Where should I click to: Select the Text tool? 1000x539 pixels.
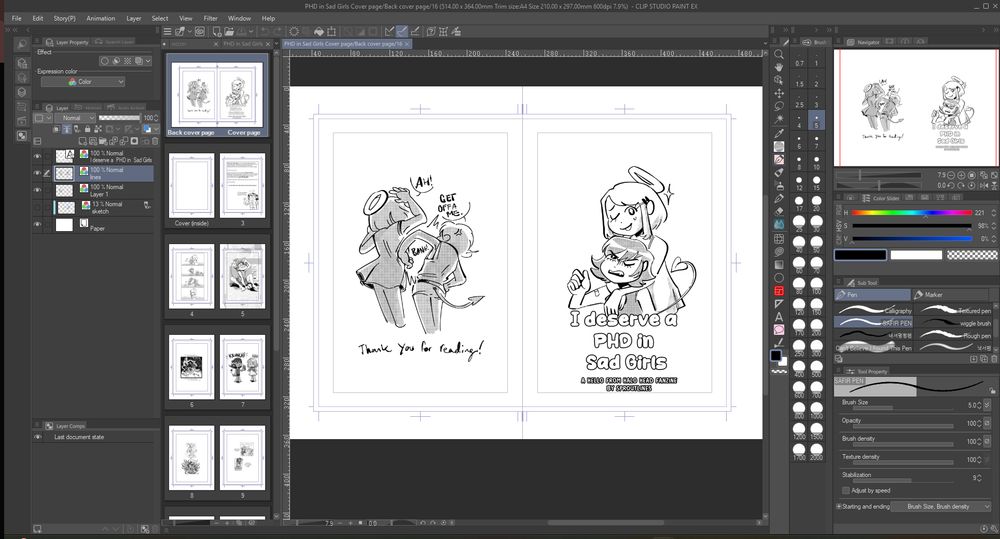pos(779,317)
